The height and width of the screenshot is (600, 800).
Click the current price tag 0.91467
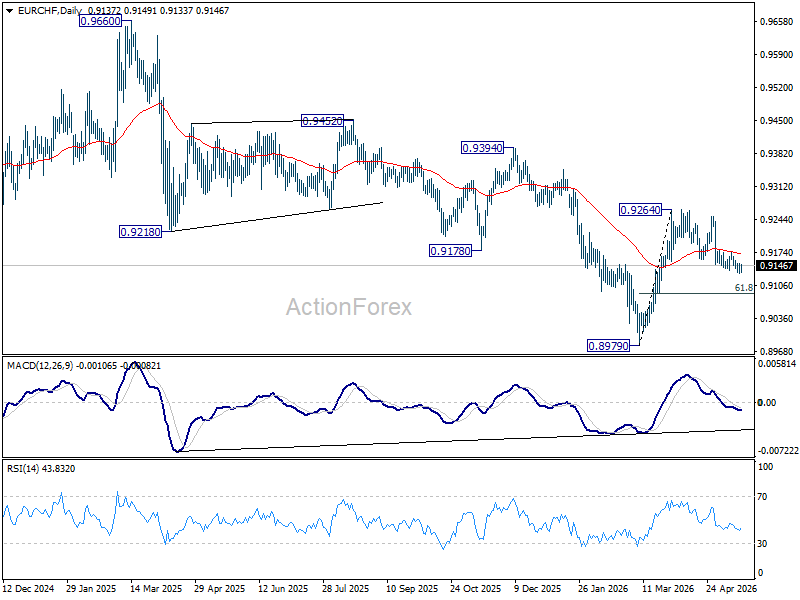click(776, 265)
